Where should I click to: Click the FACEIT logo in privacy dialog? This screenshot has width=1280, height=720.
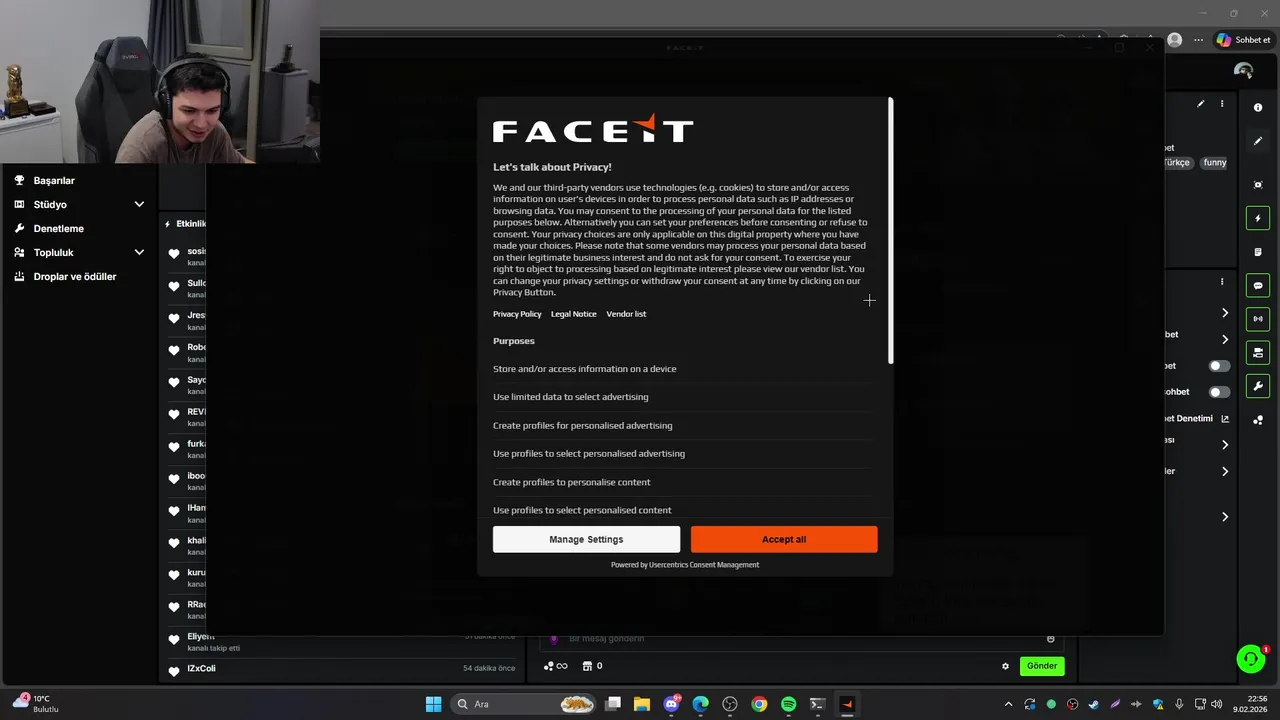[593, 130]
